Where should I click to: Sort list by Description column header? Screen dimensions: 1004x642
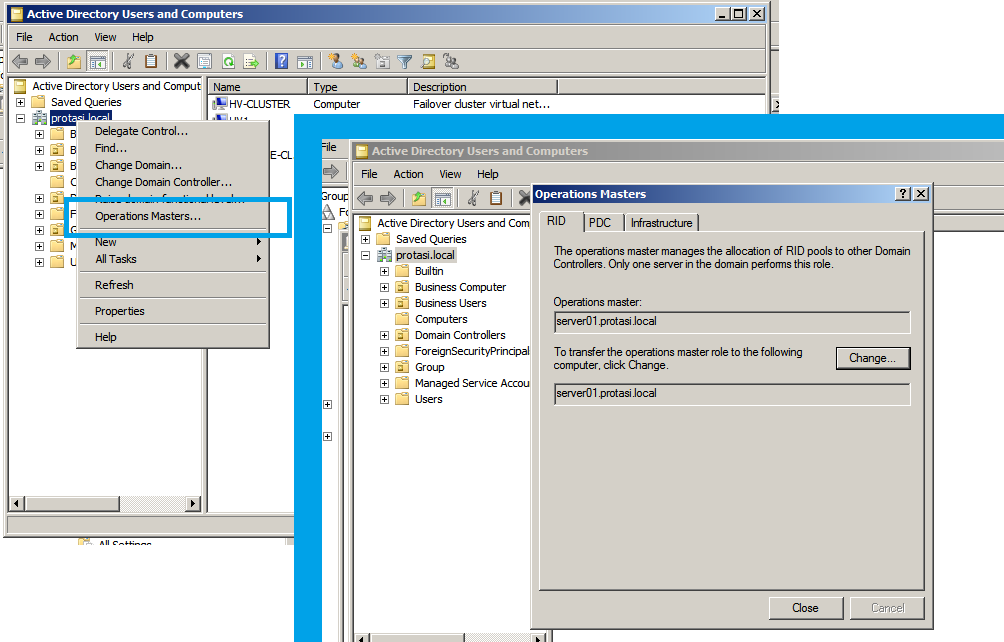click(483, 87)
